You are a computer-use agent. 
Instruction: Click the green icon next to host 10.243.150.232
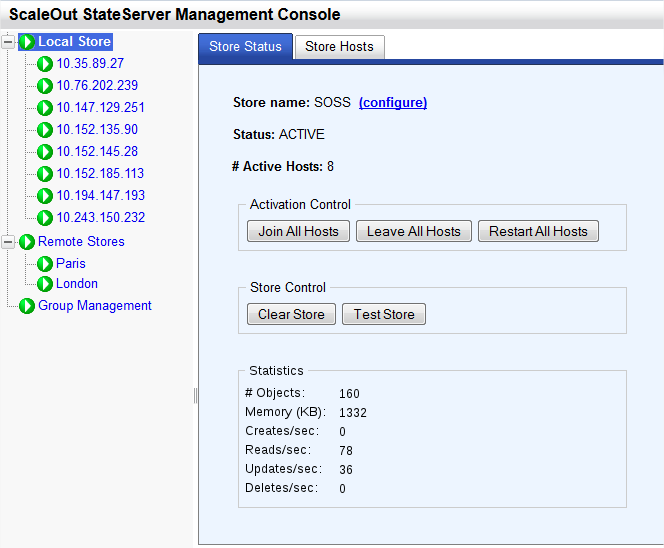pos(45,218)
